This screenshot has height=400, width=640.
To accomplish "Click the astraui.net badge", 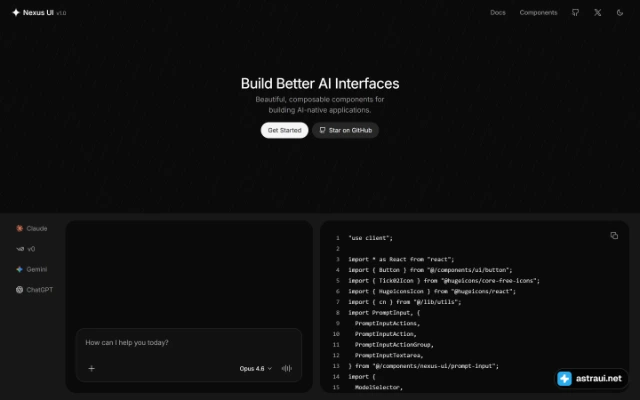I will [x=590, y=378].
